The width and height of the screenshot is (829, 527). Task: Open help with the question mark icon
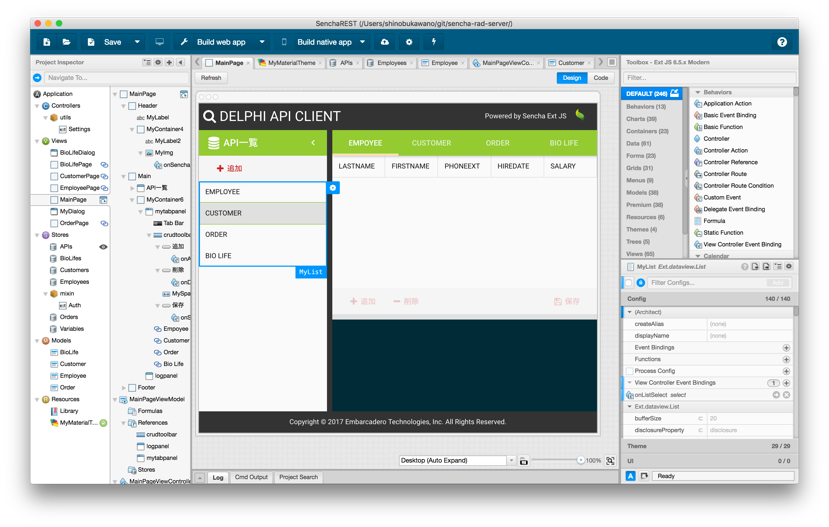(x=782, y=42)
